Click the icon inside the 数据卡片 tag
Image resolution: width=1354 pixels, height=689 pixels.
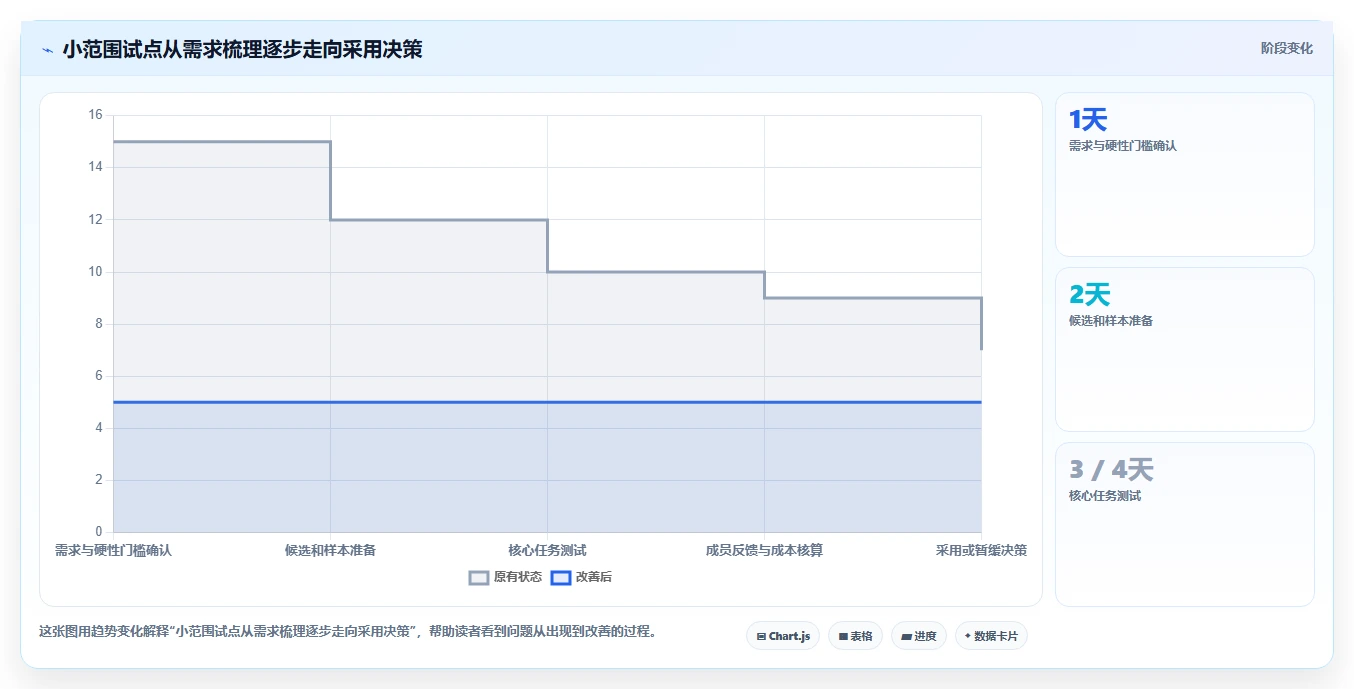[968, 636]
